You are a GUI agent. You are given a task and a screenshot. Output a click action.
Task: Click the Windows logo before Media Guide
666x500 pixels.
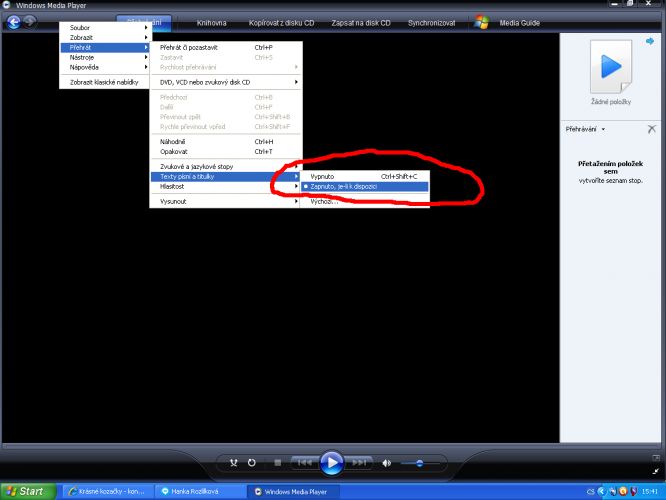[481, 22]
